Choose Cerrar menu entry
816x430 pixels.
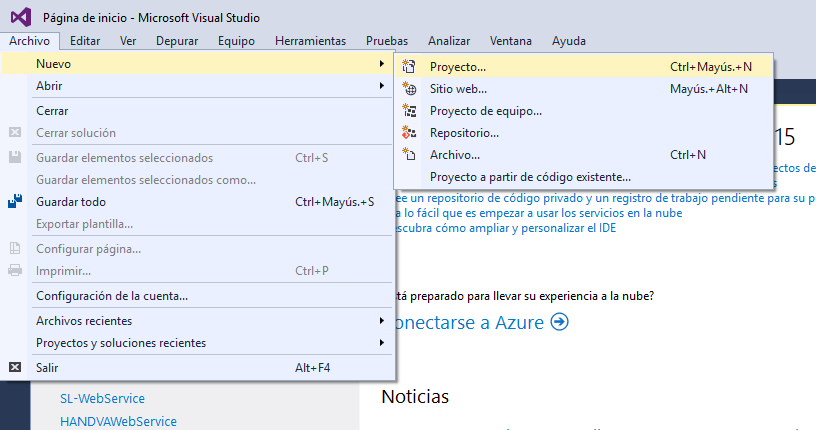click(x=197, y=110)
